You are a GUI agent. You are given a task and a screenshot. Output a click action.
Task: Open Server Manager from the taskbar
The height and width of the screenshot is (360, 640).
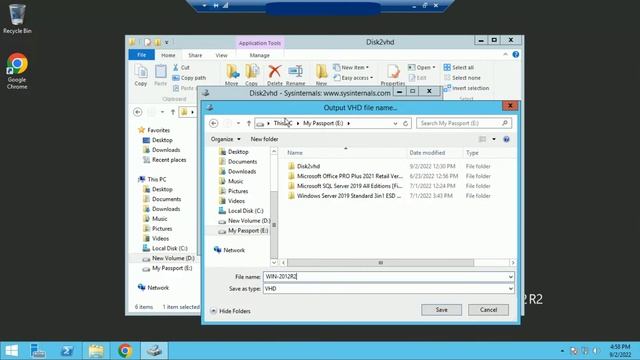pyautogui.click(x=38, y=351)
